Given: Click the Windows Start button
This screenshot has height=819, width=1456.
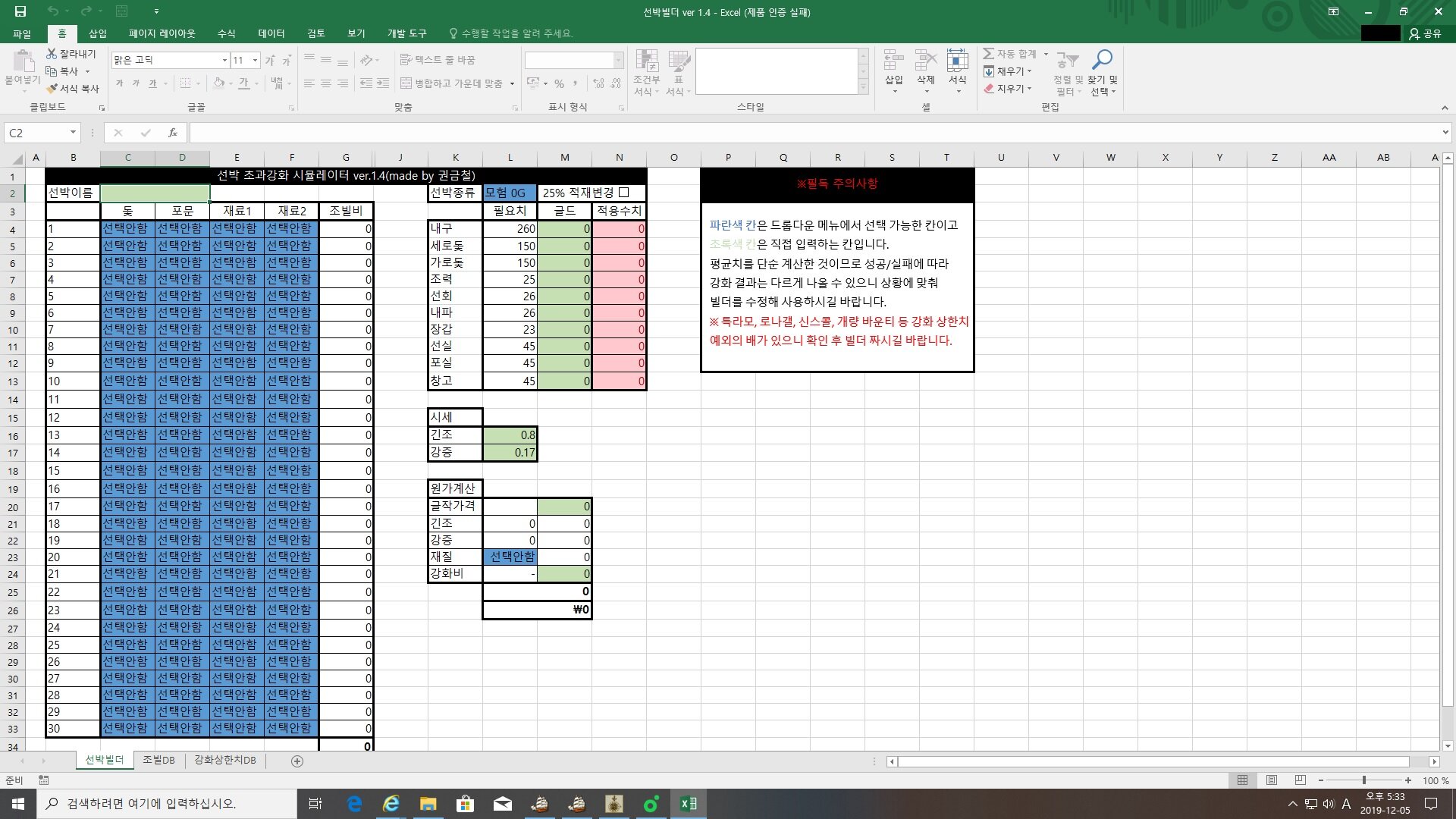Looking at the screenshot, I should [x=18, y=804].
